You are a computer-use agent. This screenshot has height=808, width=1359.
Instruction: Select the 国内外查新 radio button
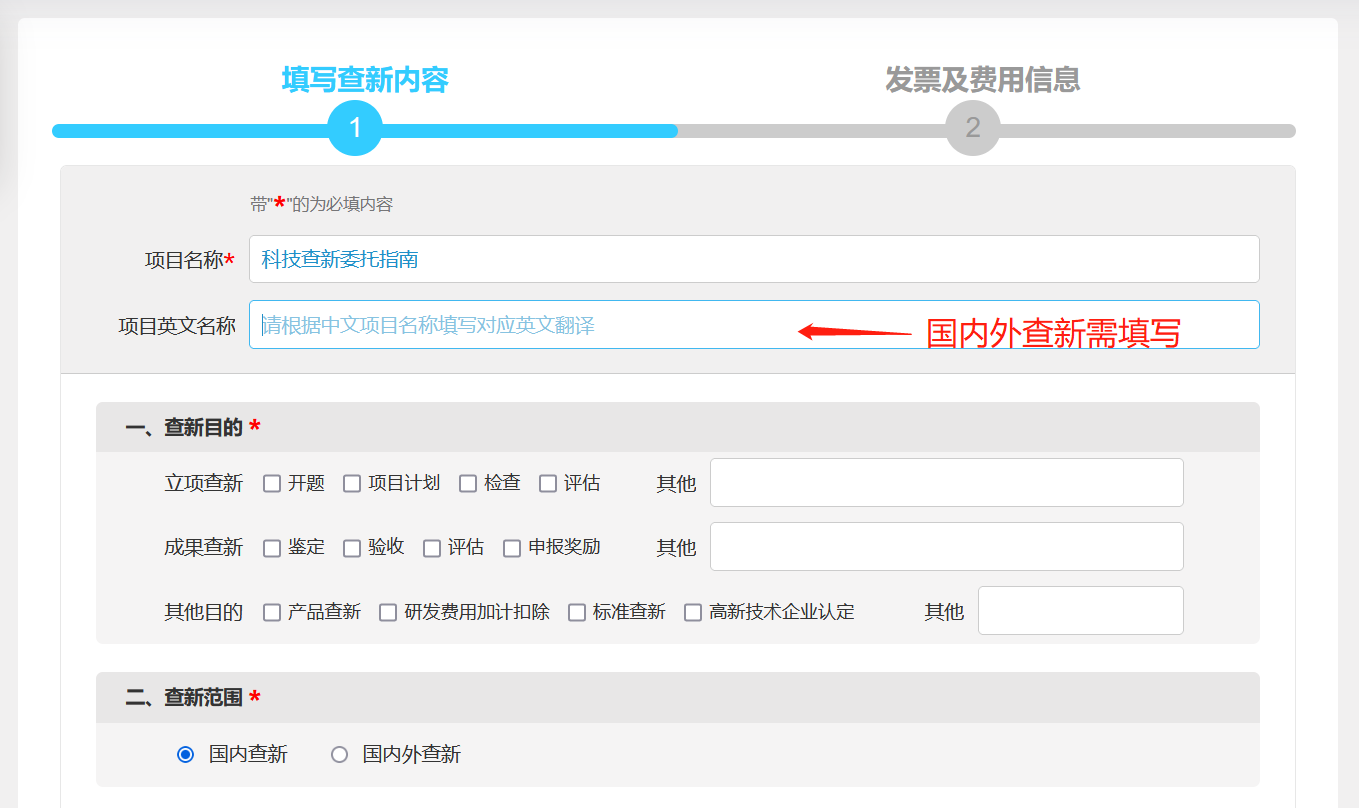pos(340,755)
